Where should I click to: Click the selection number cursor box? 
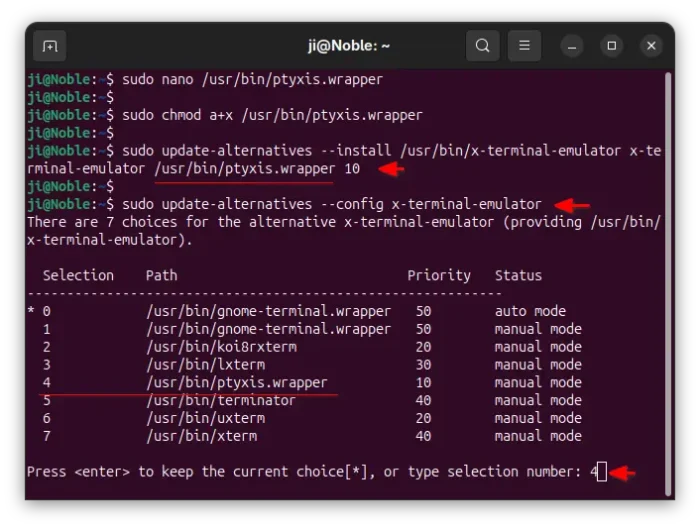[x=601, y=472]
